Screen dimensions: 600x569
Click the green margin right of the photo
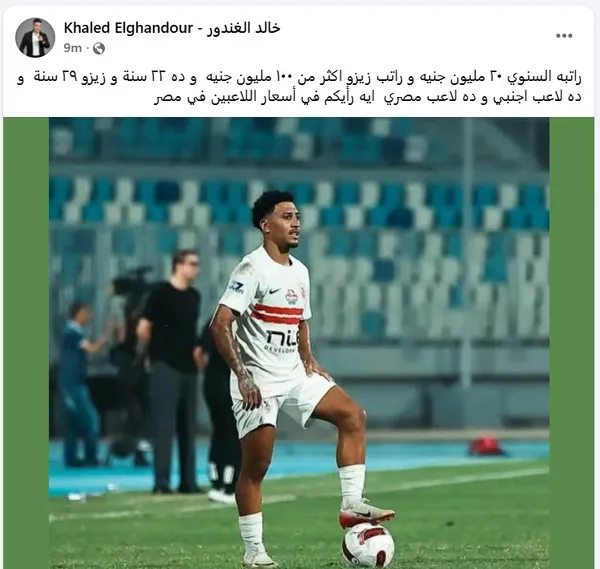(x=571, y=343)
